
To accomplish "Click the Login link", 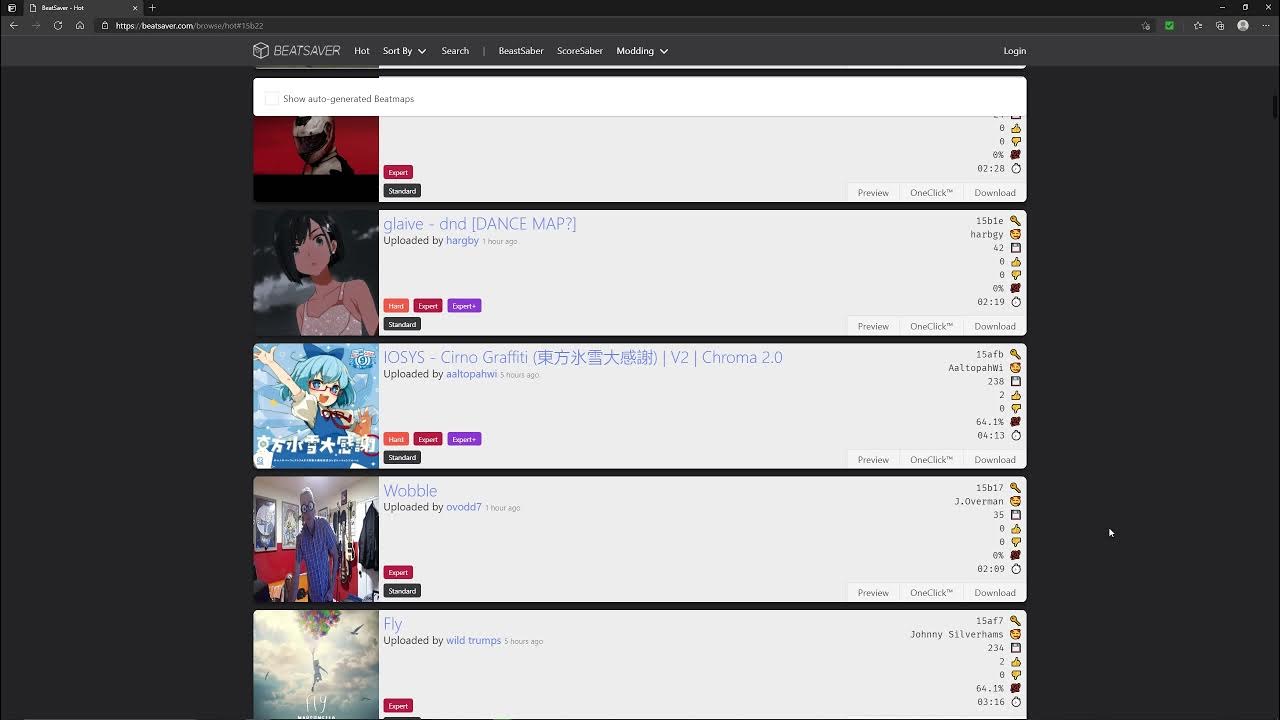I will (x=1015, y=51).
